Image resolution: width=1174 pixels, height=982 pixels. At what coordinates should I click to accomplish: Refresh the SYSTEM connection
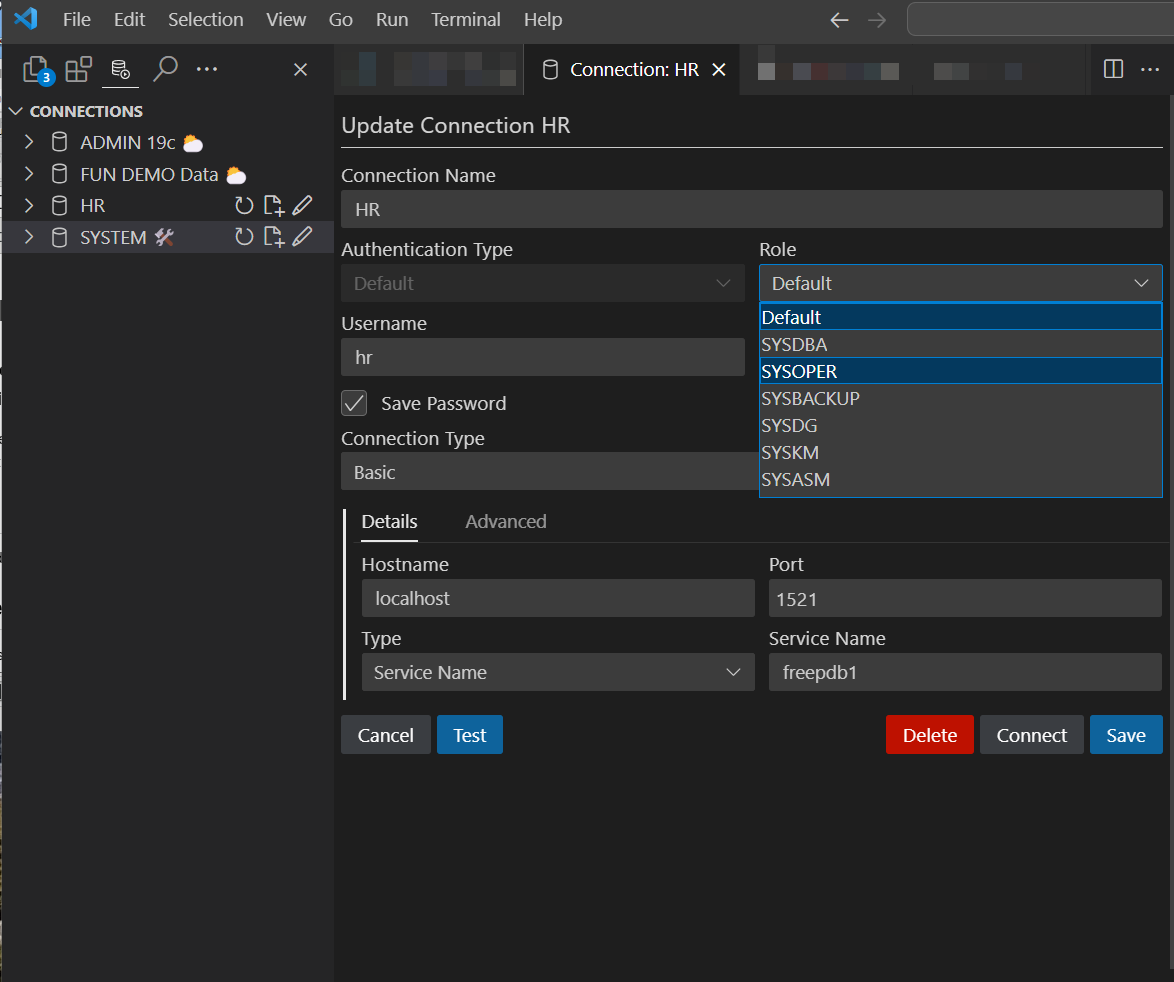click(x=244, y=237)
